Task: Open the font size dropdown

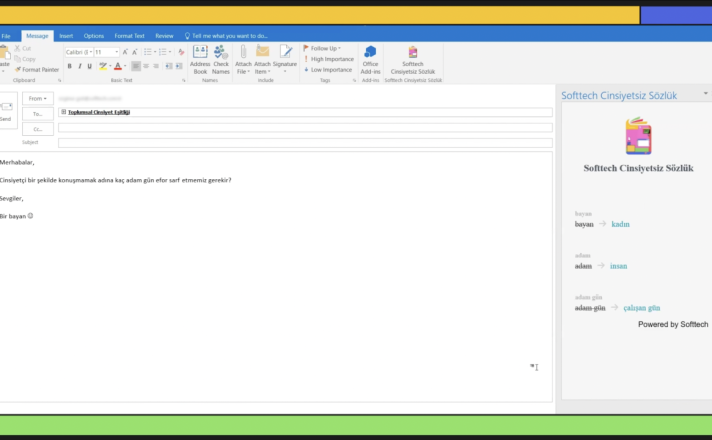Action: click(116, 52)
